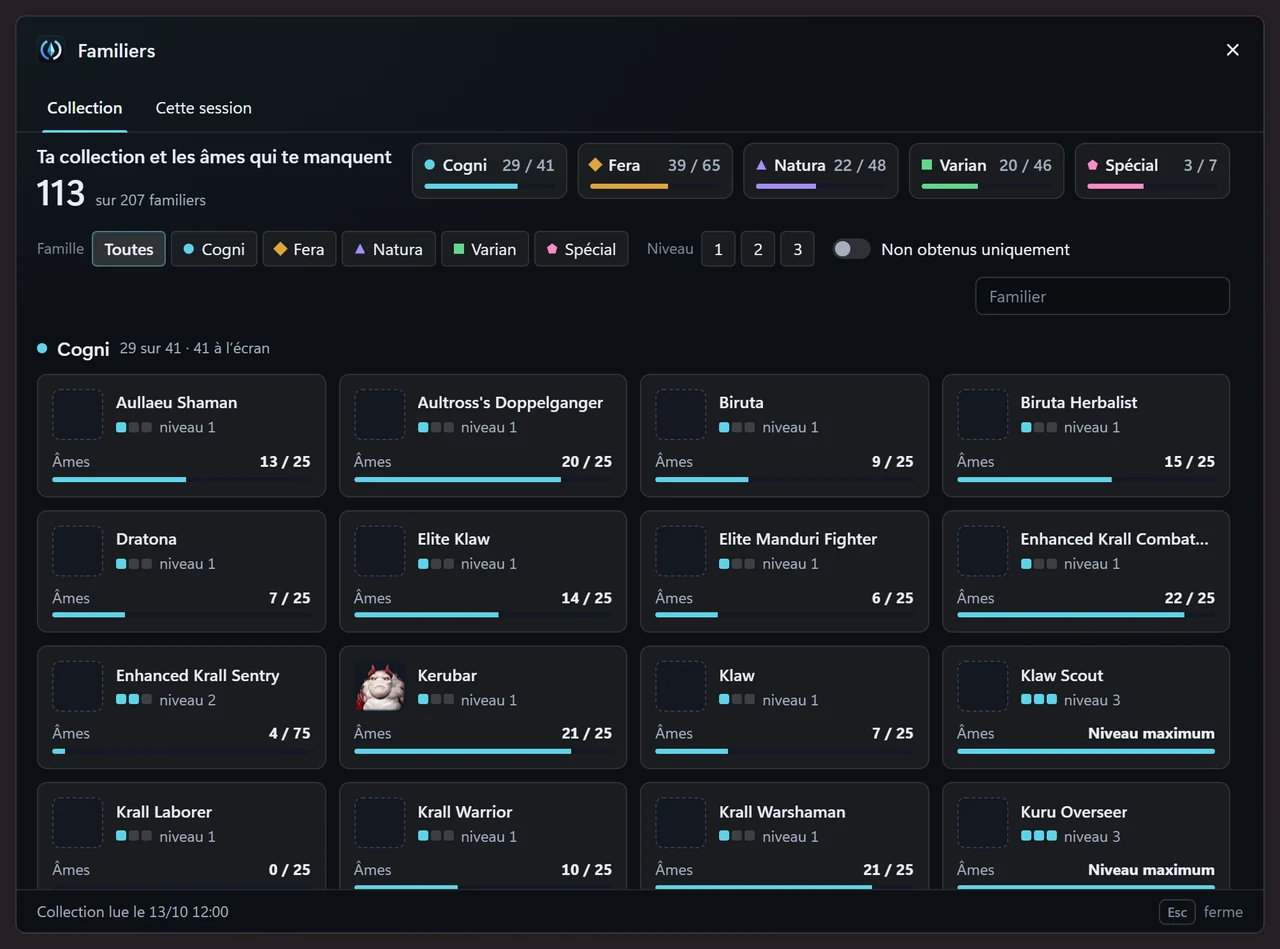Filter by the Spécial family chip
This screenshot has width=1280, height=949.
pos(581,249)
